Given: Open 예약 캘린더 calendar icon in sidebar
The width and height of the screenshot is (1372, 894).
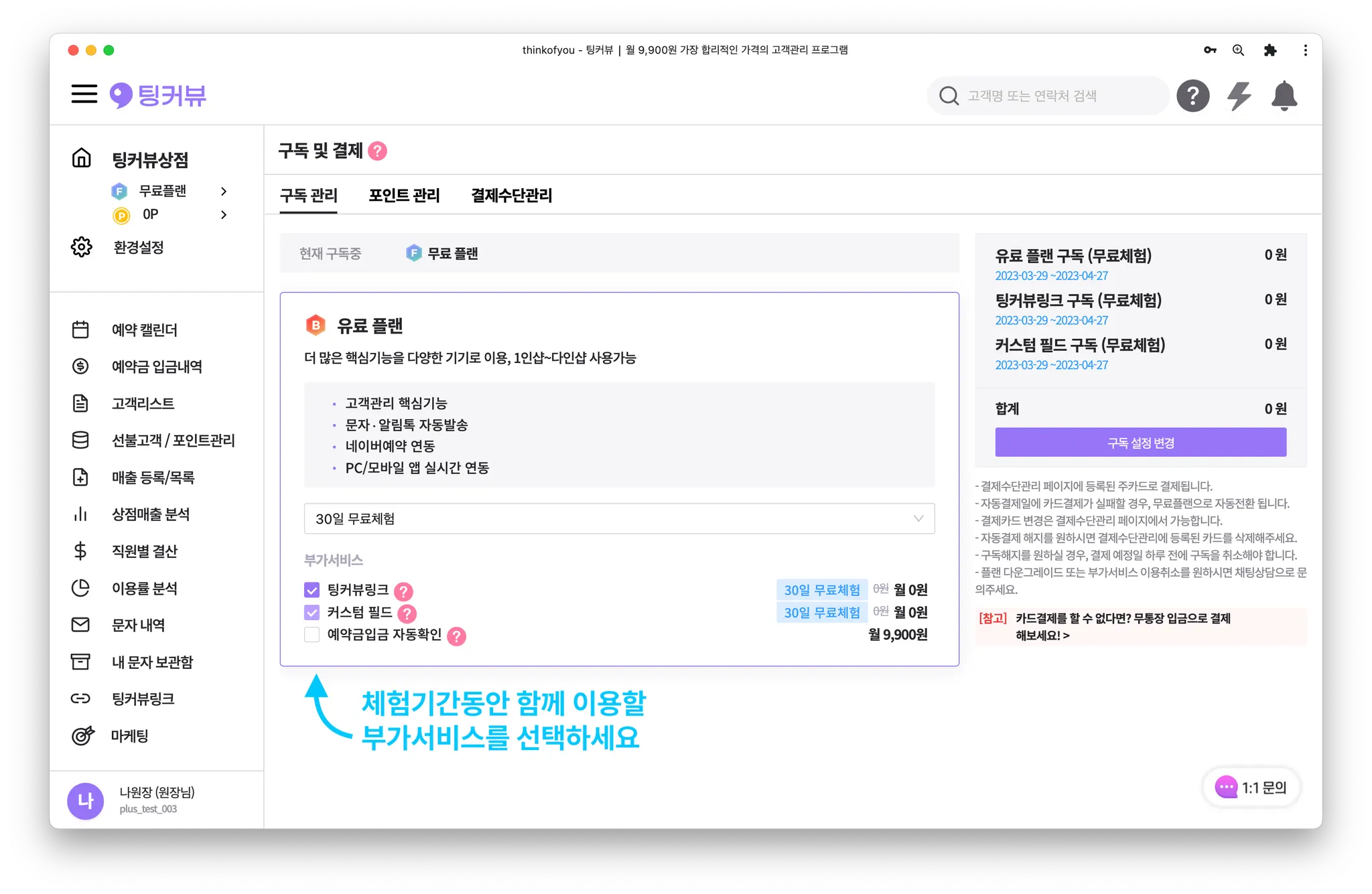Looking at the screenshot, I should tap(80, 329).
